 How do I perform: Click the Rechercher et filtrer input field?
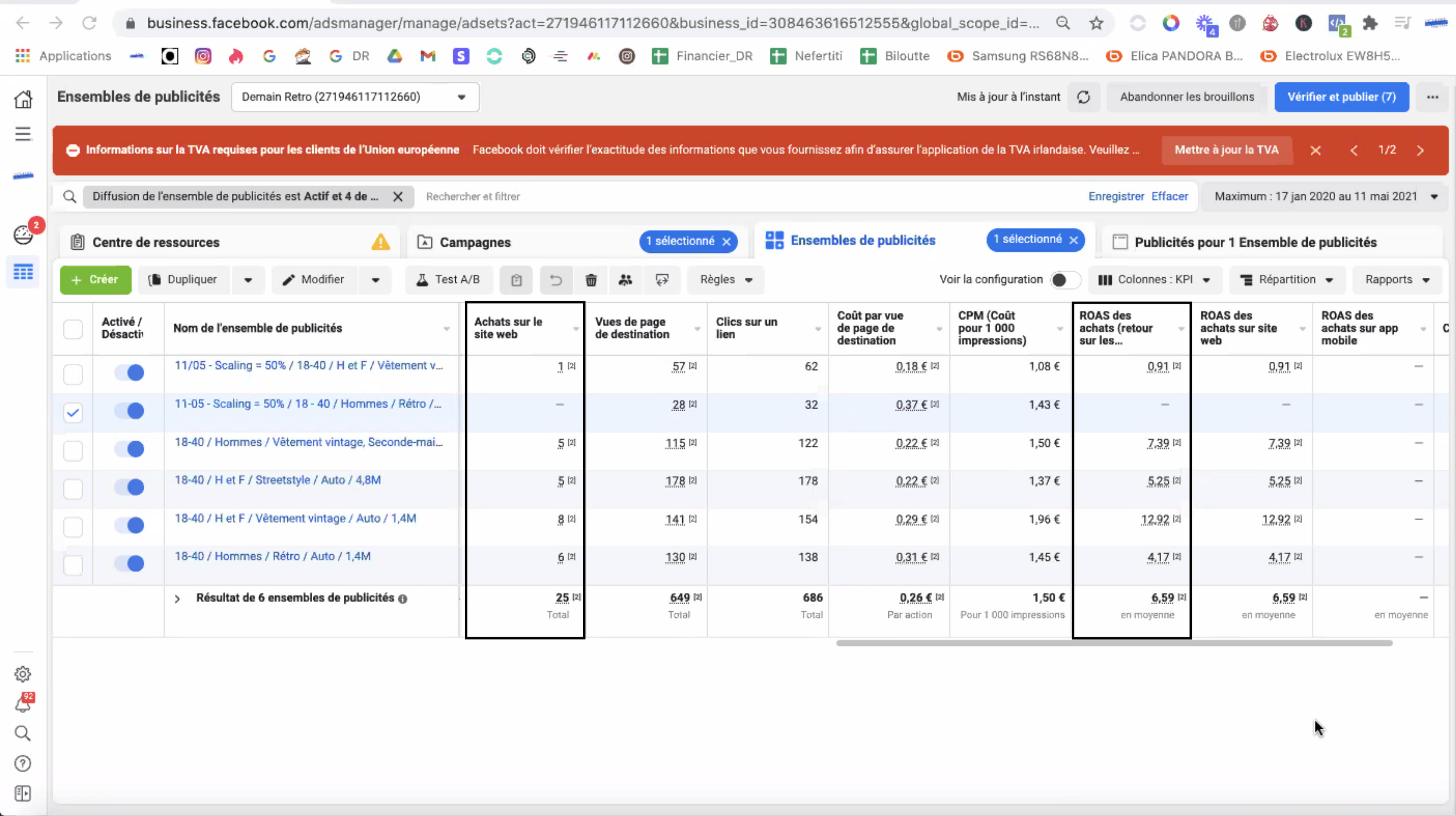click(x=752, y=197)
